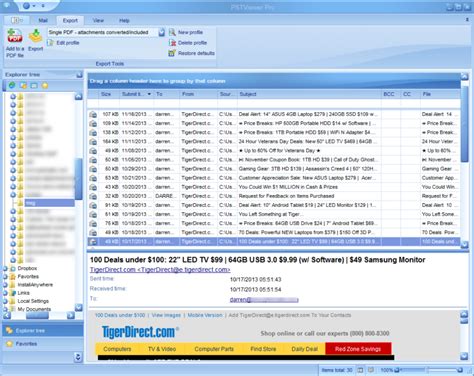The image size is (474, 376).
Task: Click the Edit profile option
Action: coord(63,43)
